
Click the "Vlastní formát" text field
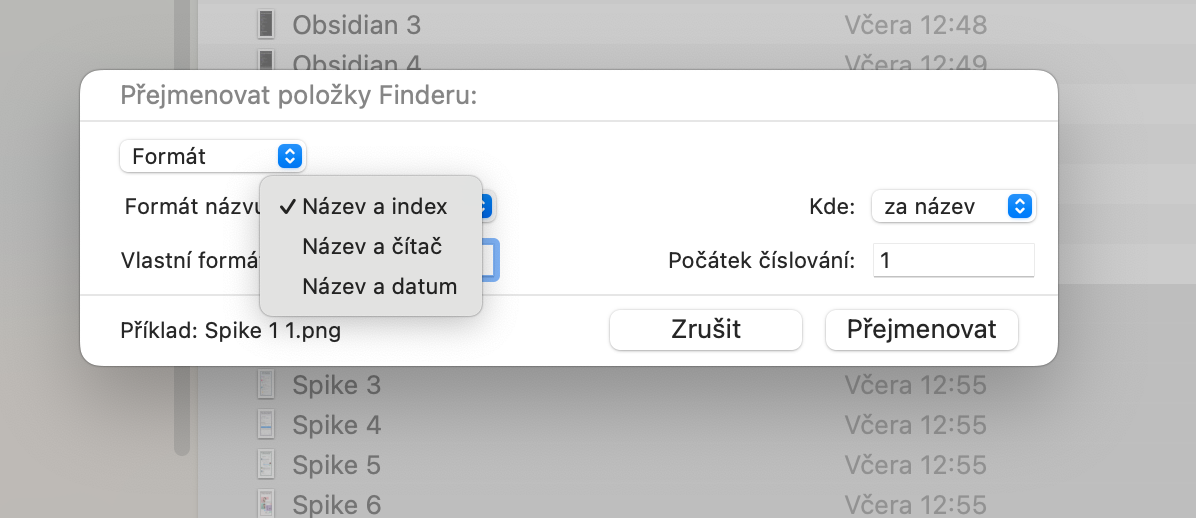[x=489, y=261]
